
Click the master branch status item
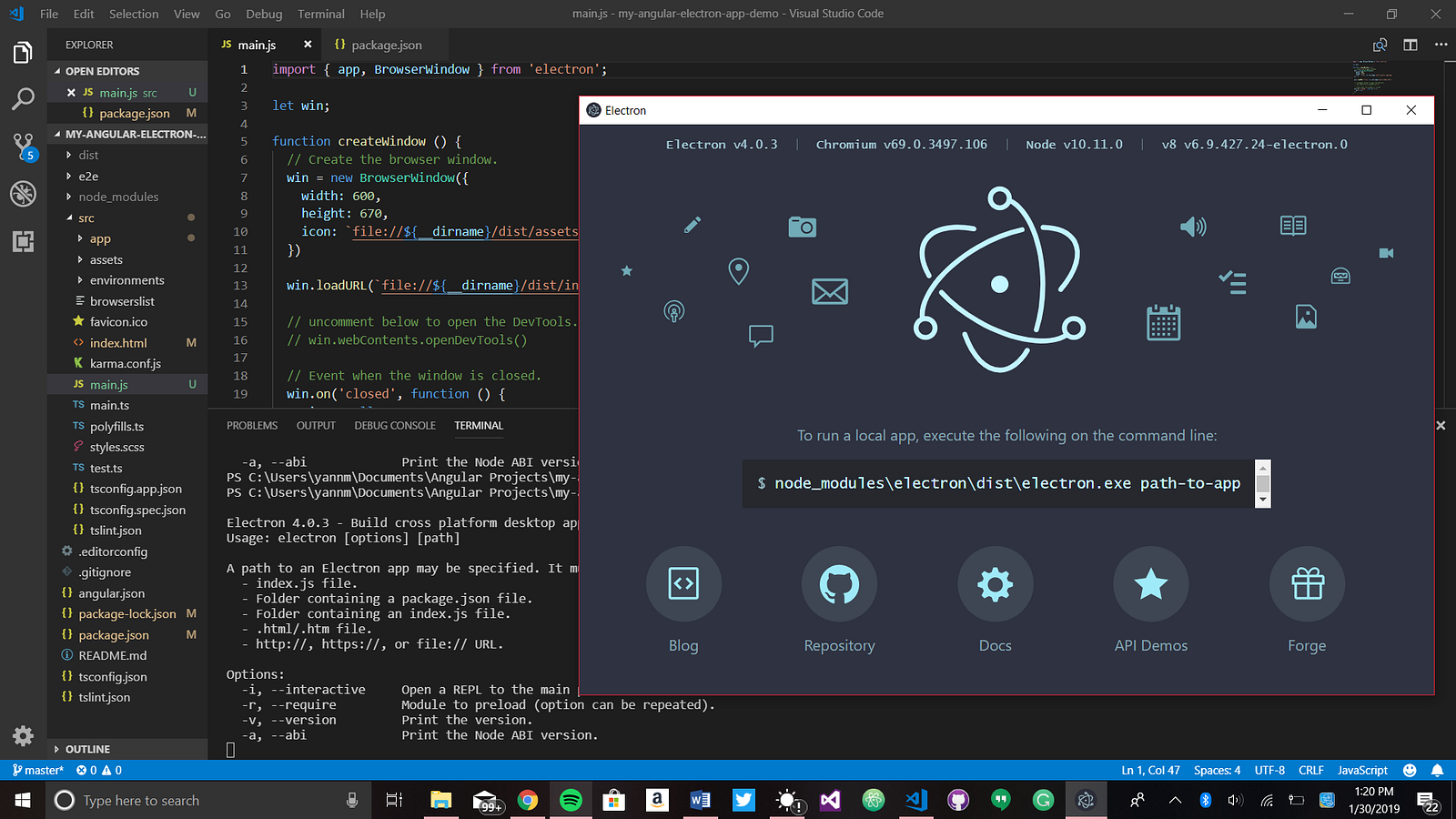pyautogui.click(x=38, y=770)
